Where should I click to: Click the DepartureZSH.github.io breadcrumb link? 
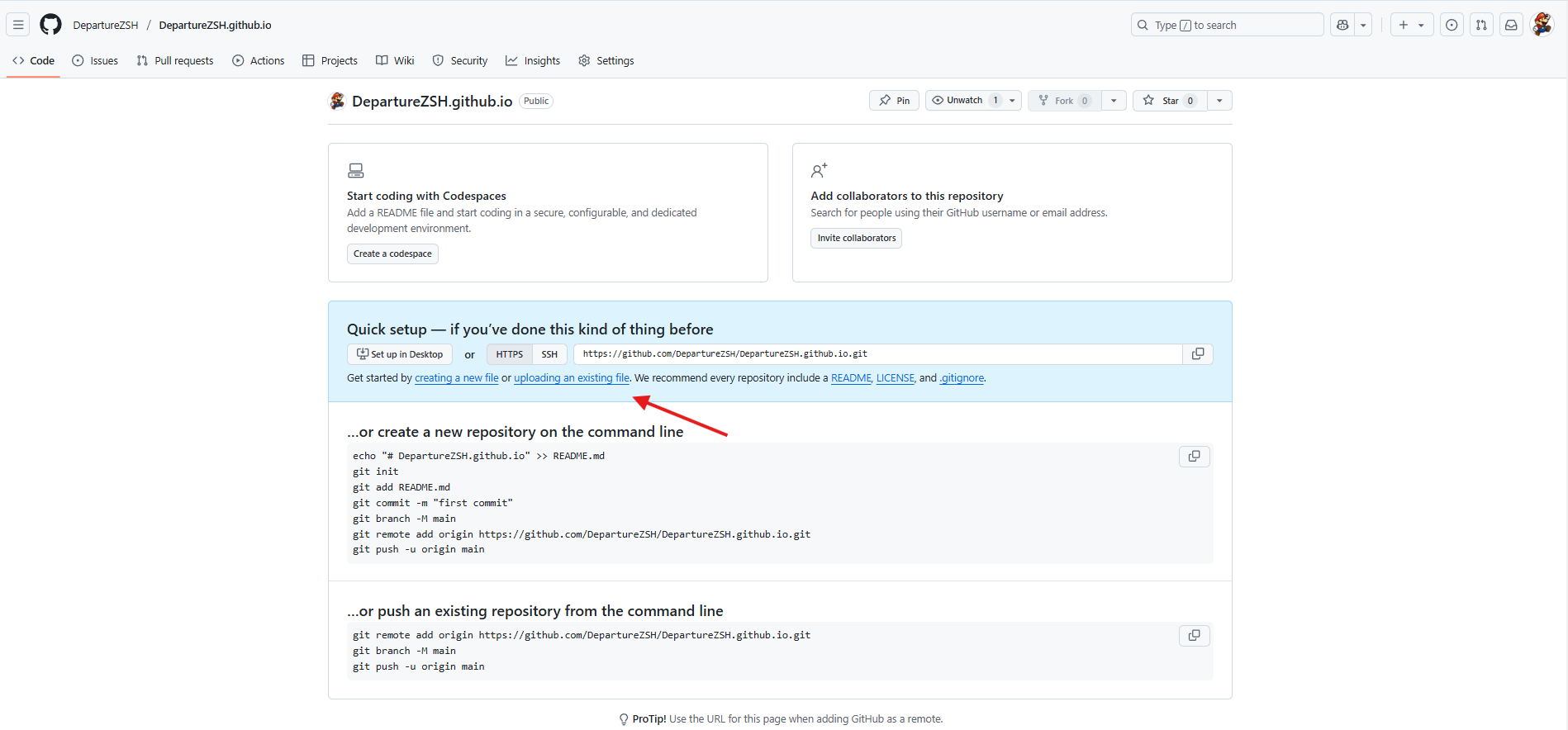coord(215,25)
